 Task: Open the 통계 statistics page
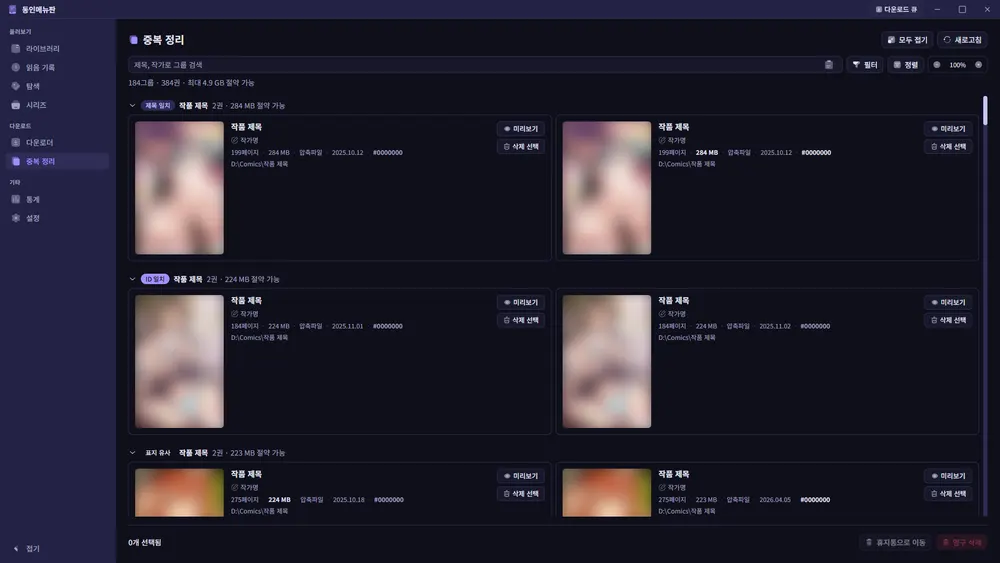coord(57,199)
